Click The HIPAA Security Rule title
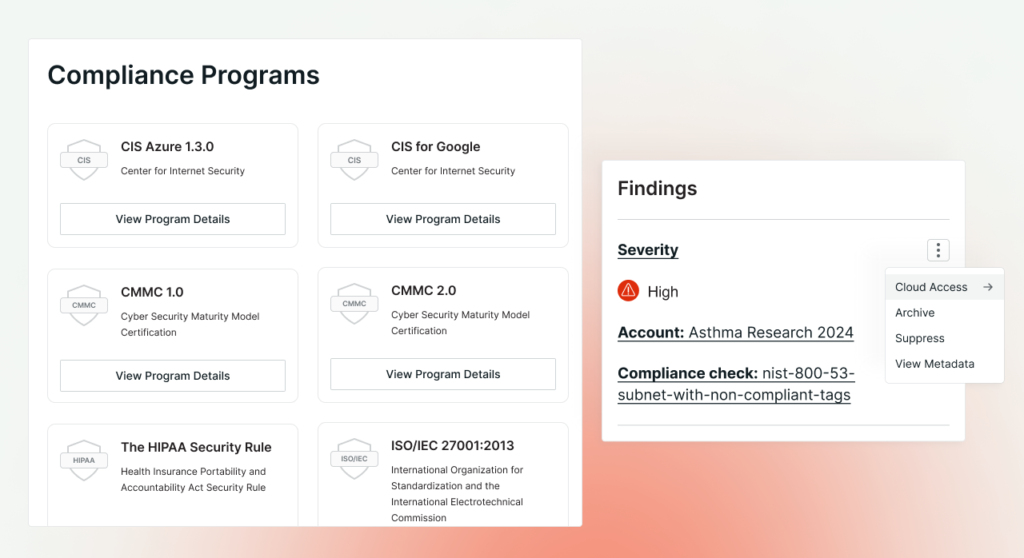The height and width of the screenshot is (558, 1024). [196, 447]
